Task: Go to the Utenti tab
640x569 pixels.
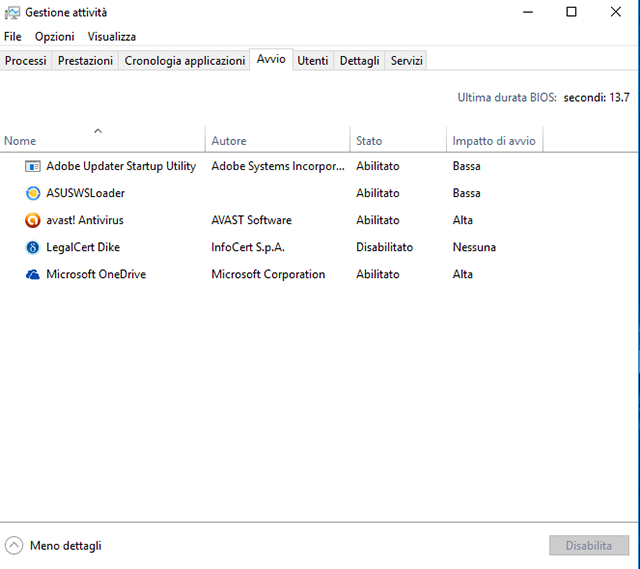Action: 313,61
